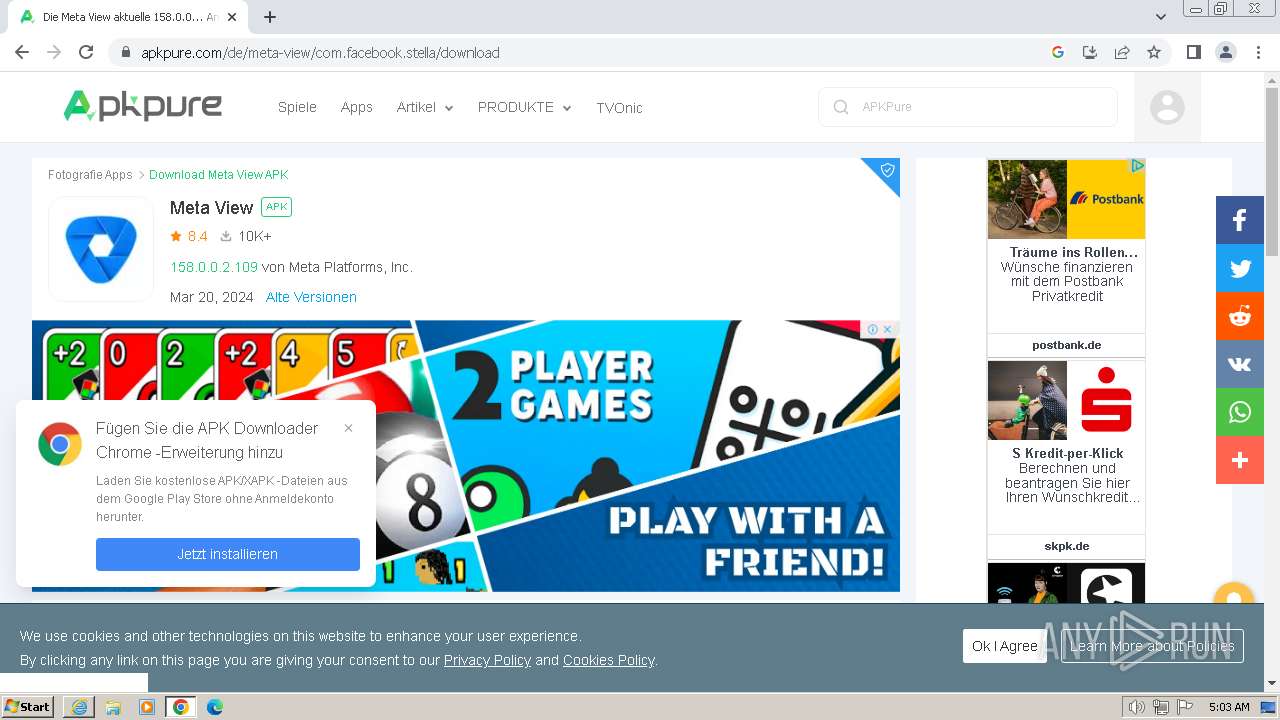Open more sharing options plus icon

pyautogui.click(x=1240, y=460)
